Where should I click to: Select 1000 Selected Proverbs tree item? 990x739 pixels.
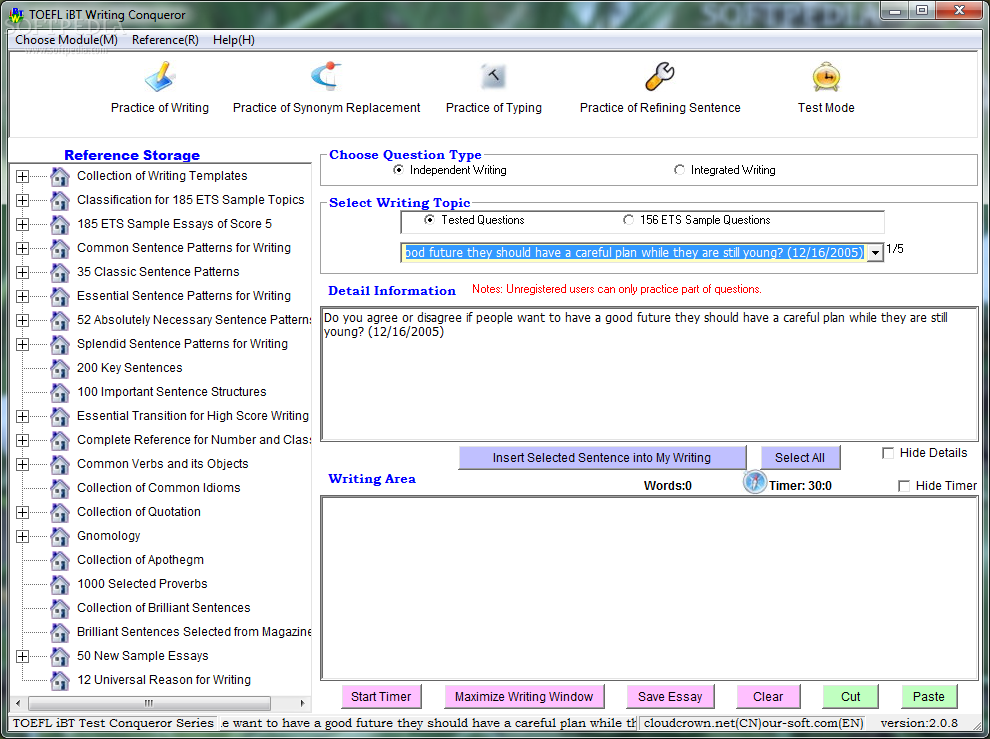click(x=142, y=584)
